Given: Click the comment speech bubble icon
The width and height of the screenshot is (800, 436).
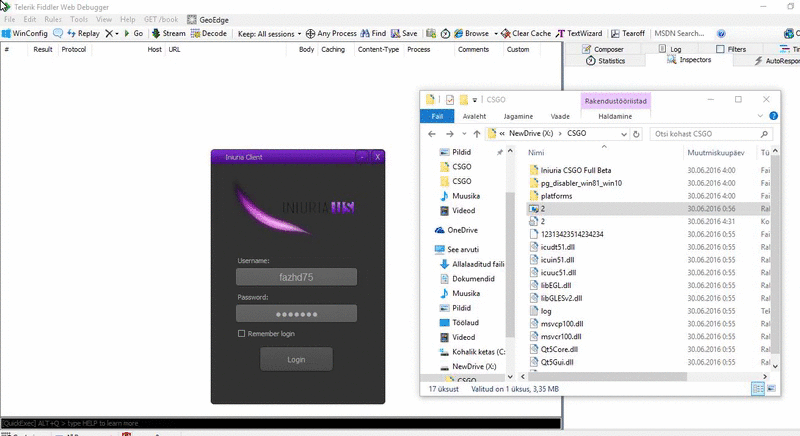Looking at the screenshot, I should pyautogui.click(x=58, y=33).
